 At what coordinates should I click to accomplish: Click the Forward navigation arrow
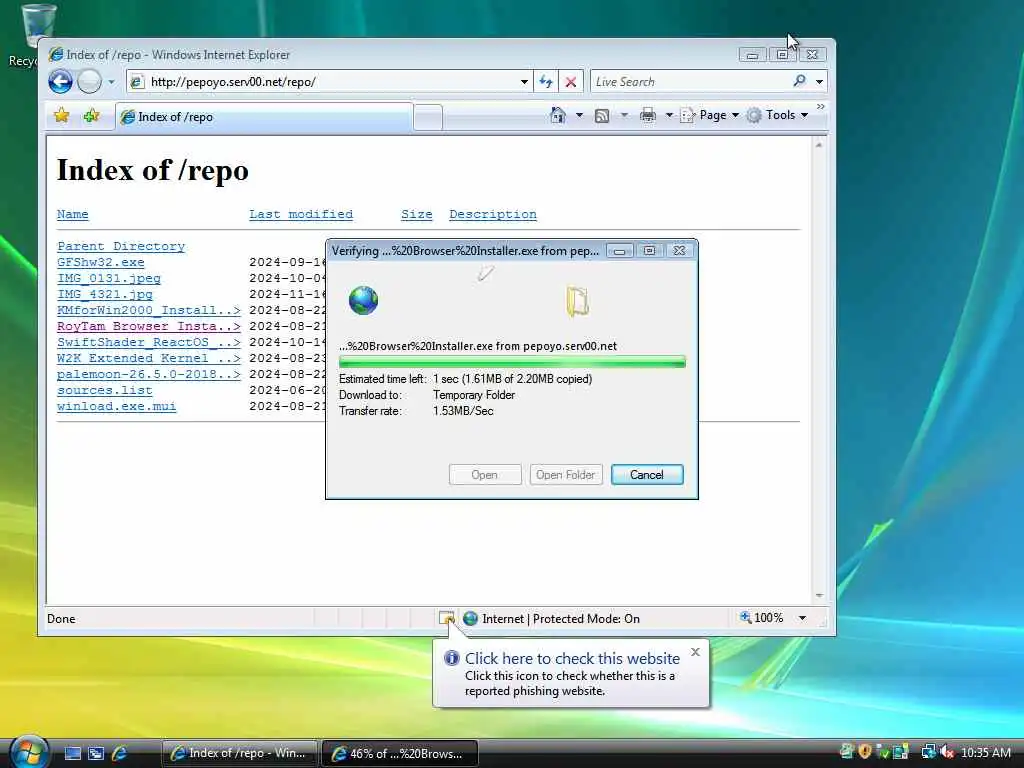tap(89, 82)
